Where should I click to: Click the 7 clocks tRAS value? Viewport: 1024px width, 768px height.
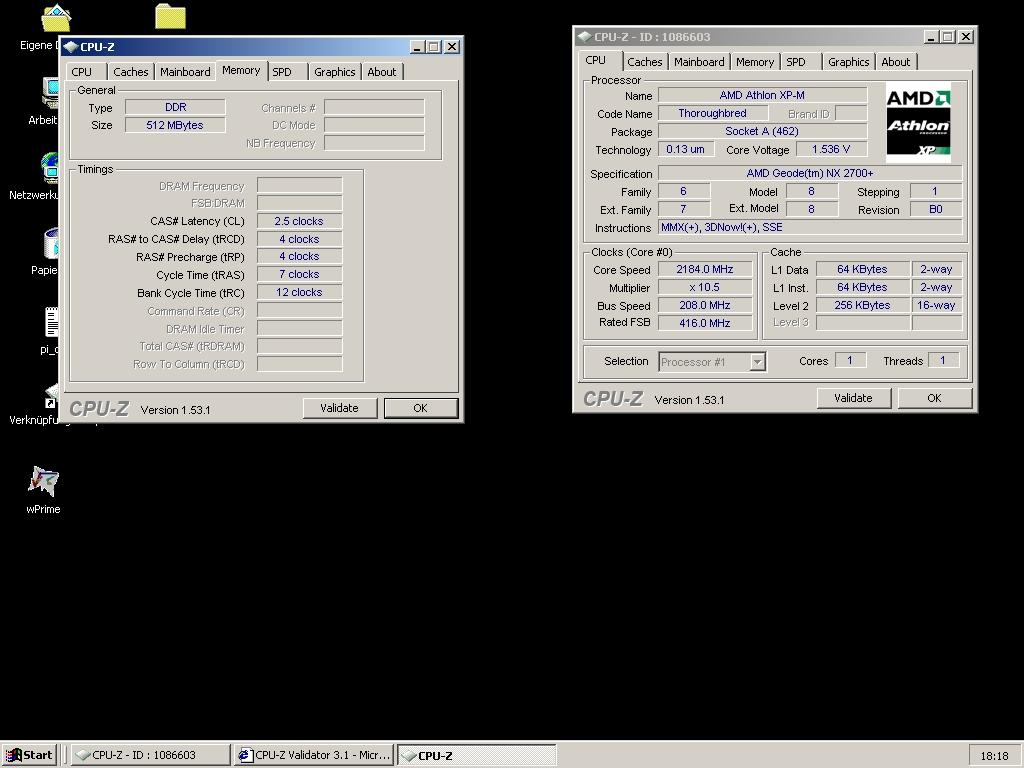[x=299, y=274]
